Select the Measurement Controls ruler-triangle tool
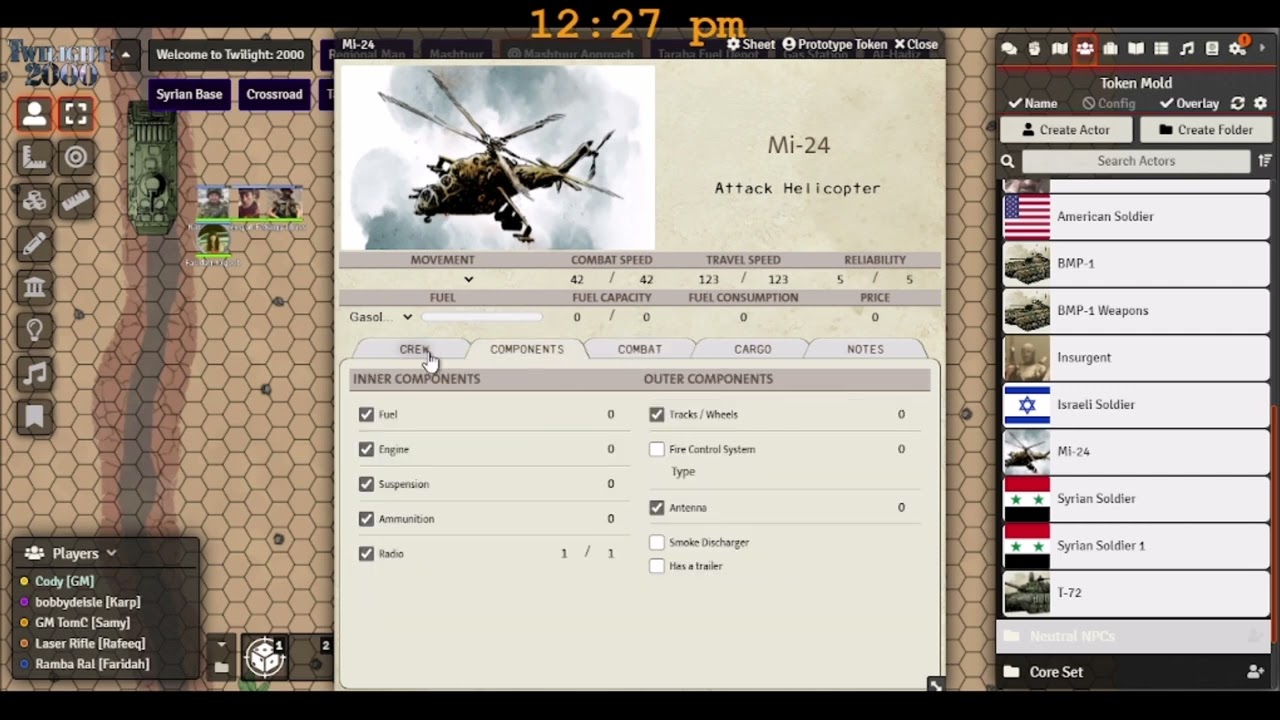 pos(34,157)
